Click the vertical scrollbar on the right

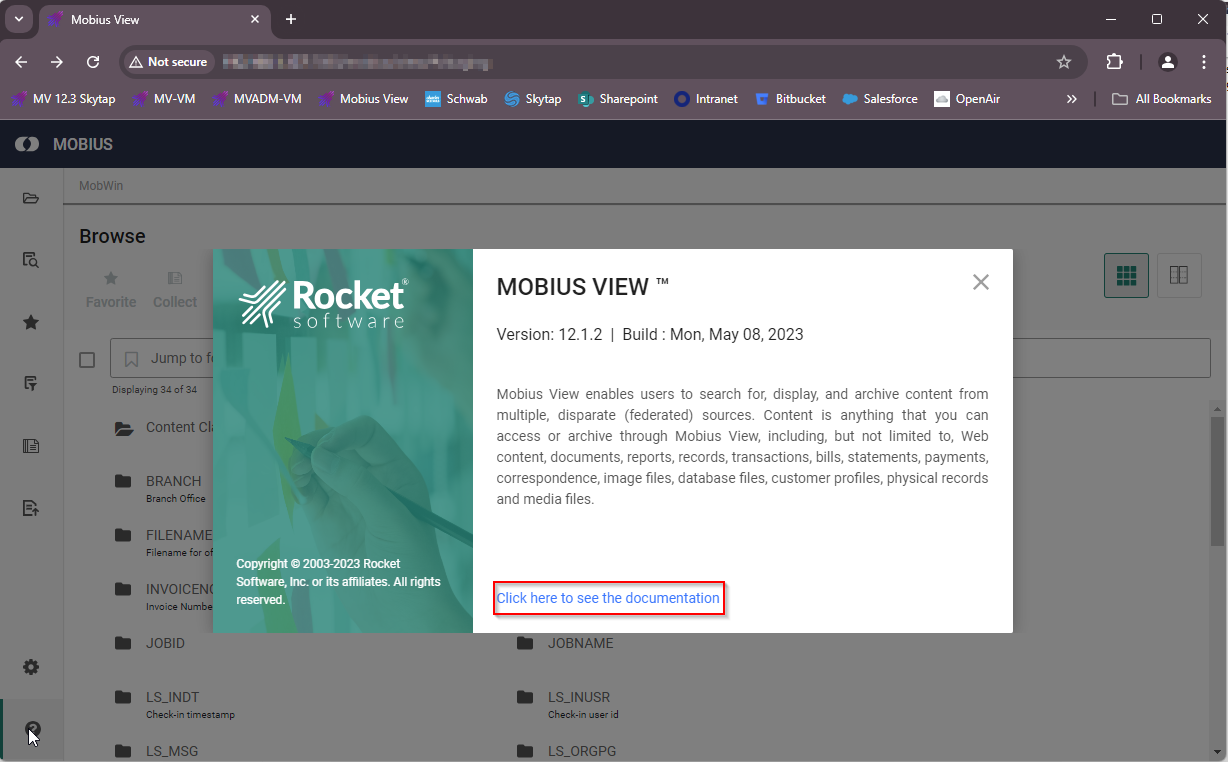coord(1217,480)
